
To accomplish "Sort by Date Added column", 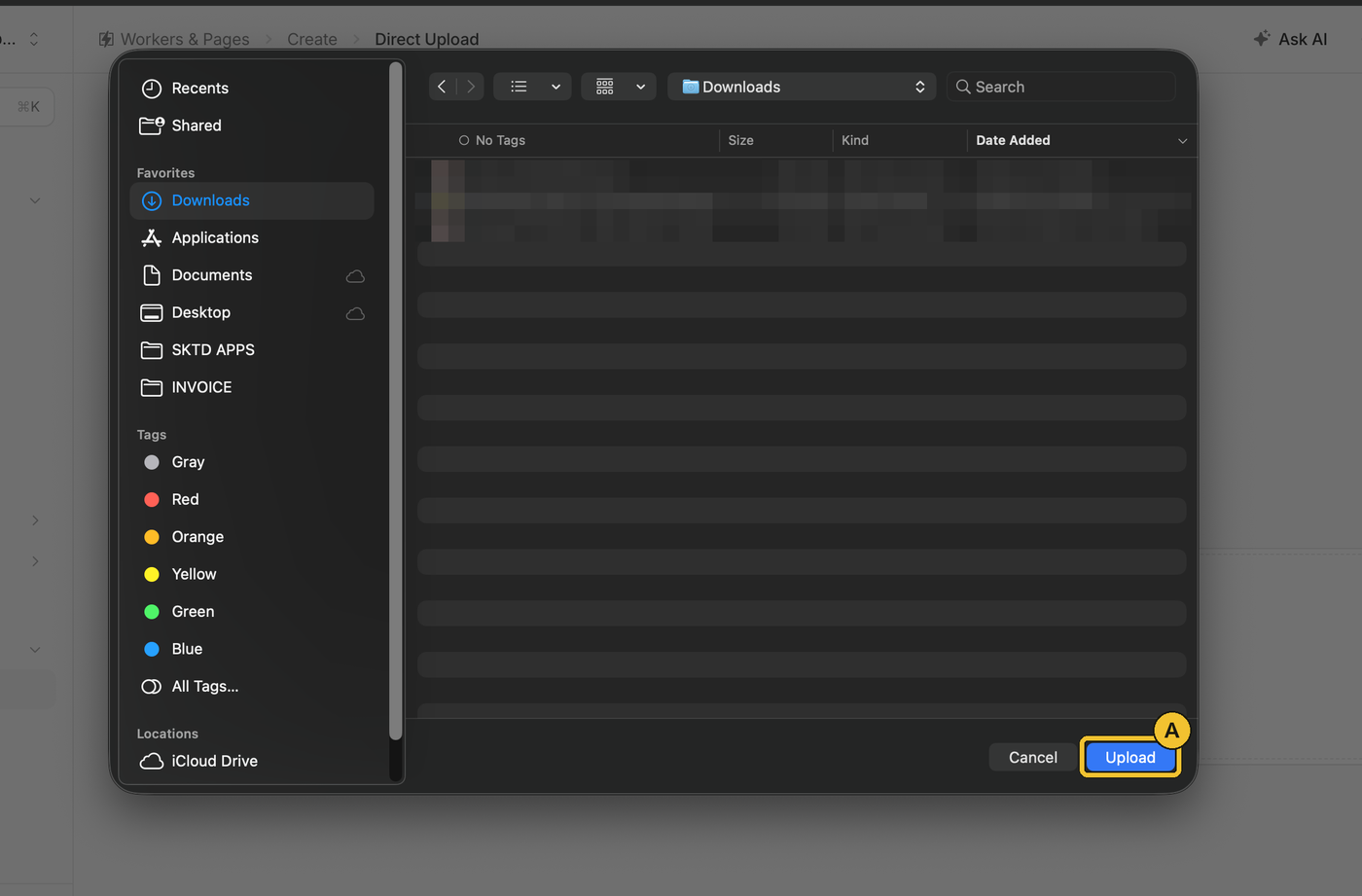I will coord(1013,141).
